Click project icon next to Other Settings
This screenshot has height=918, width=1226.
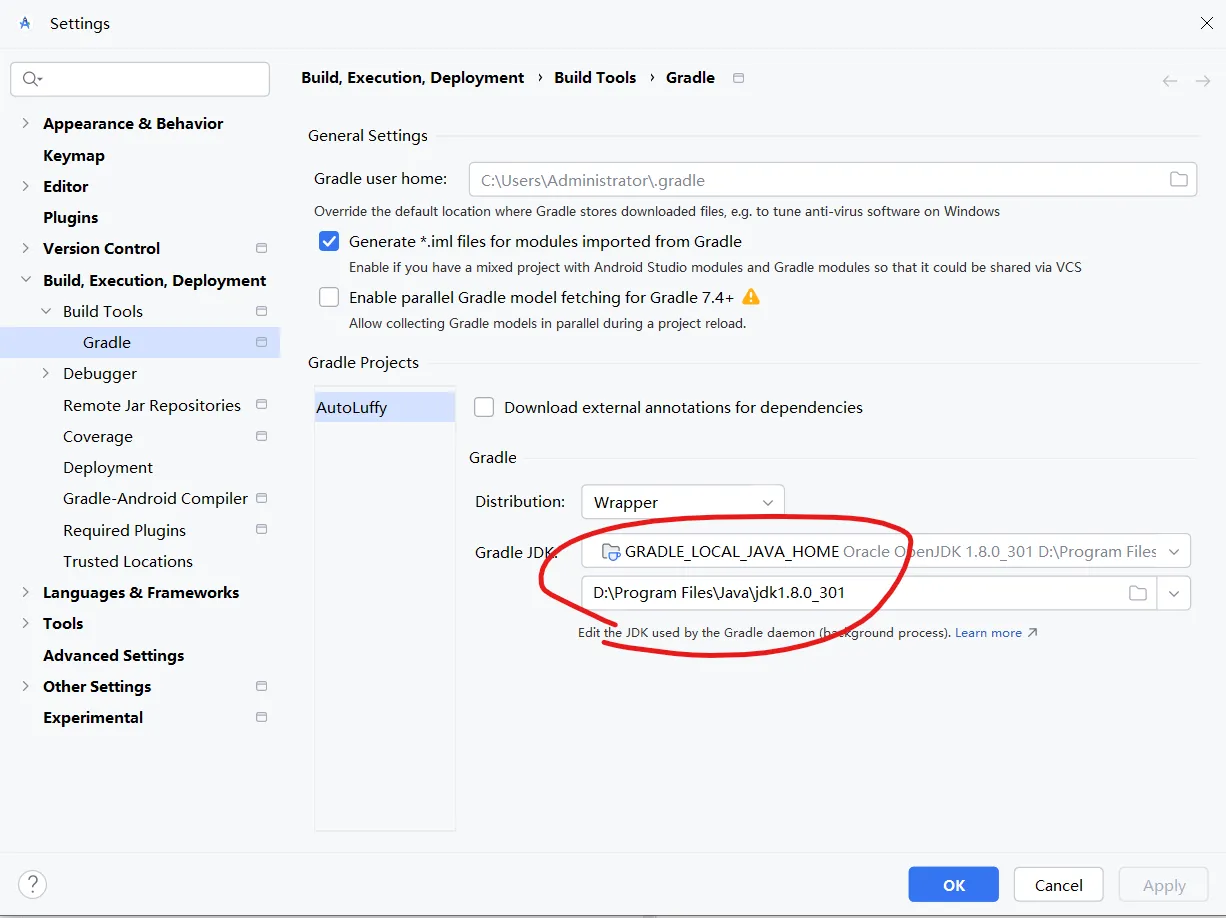pyautogui.click(x=261, y=686)
